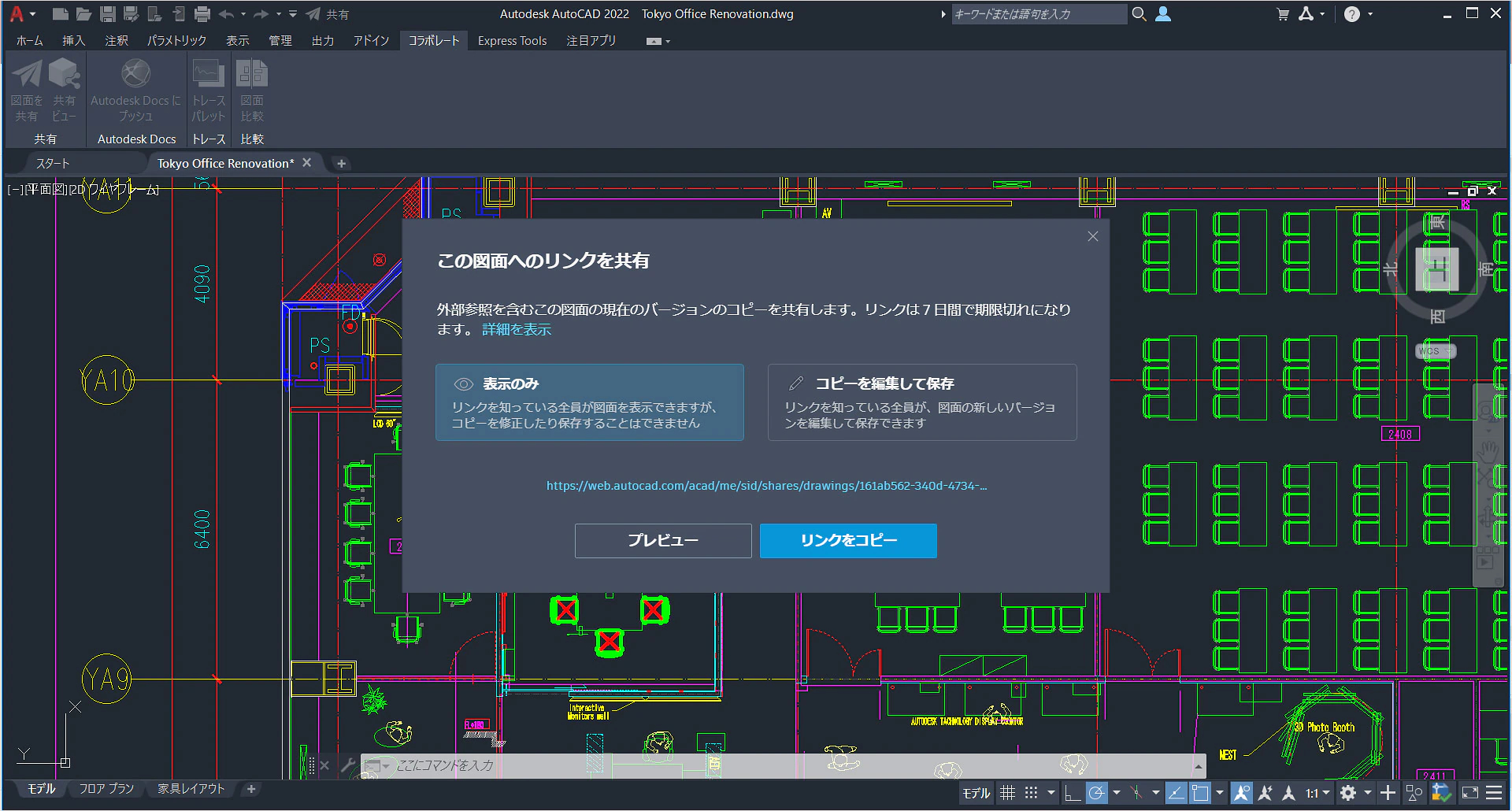Switch to the ホーム ribbon tab
Screen dimensions: 1512x811
29,41
